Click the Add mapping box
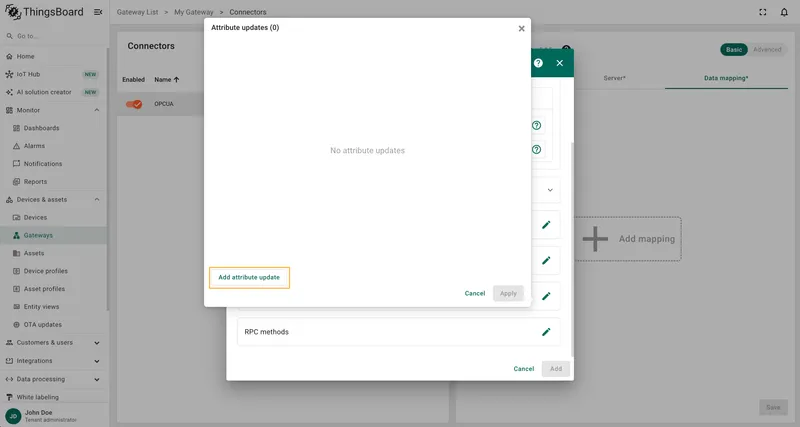The height and width of the screenshot is (427, 800). [x=628, y=239]
